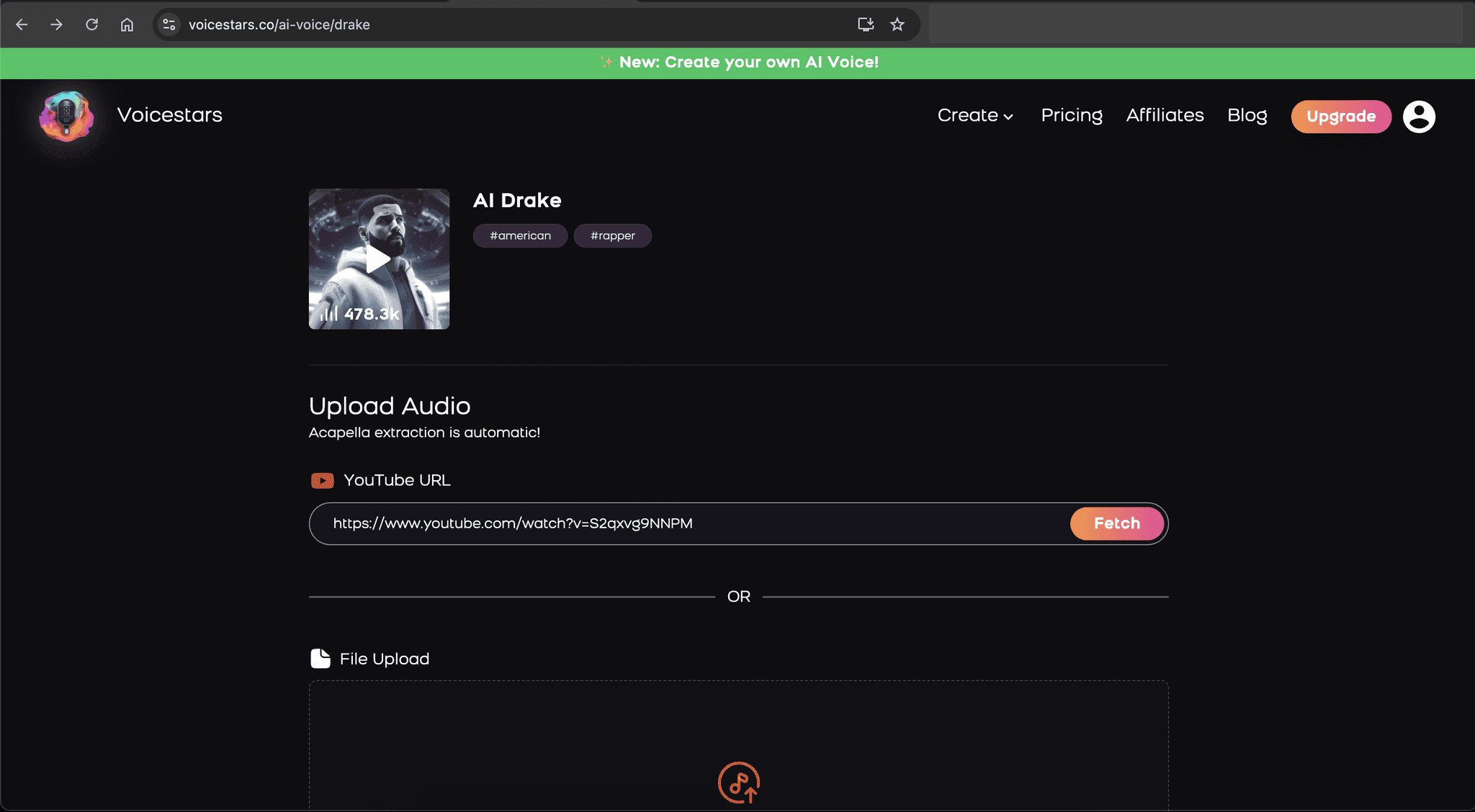Viewport: 1475px width, 812px height.
Task: Click the File Upload document icon
Action: (x=321, y=657)
